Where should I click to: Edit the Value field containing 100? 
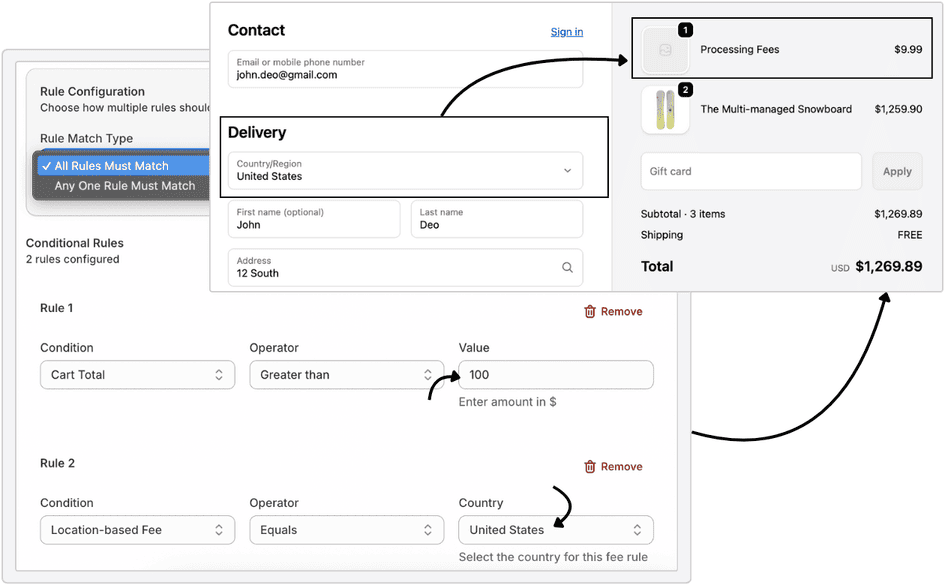coord(556,374)
